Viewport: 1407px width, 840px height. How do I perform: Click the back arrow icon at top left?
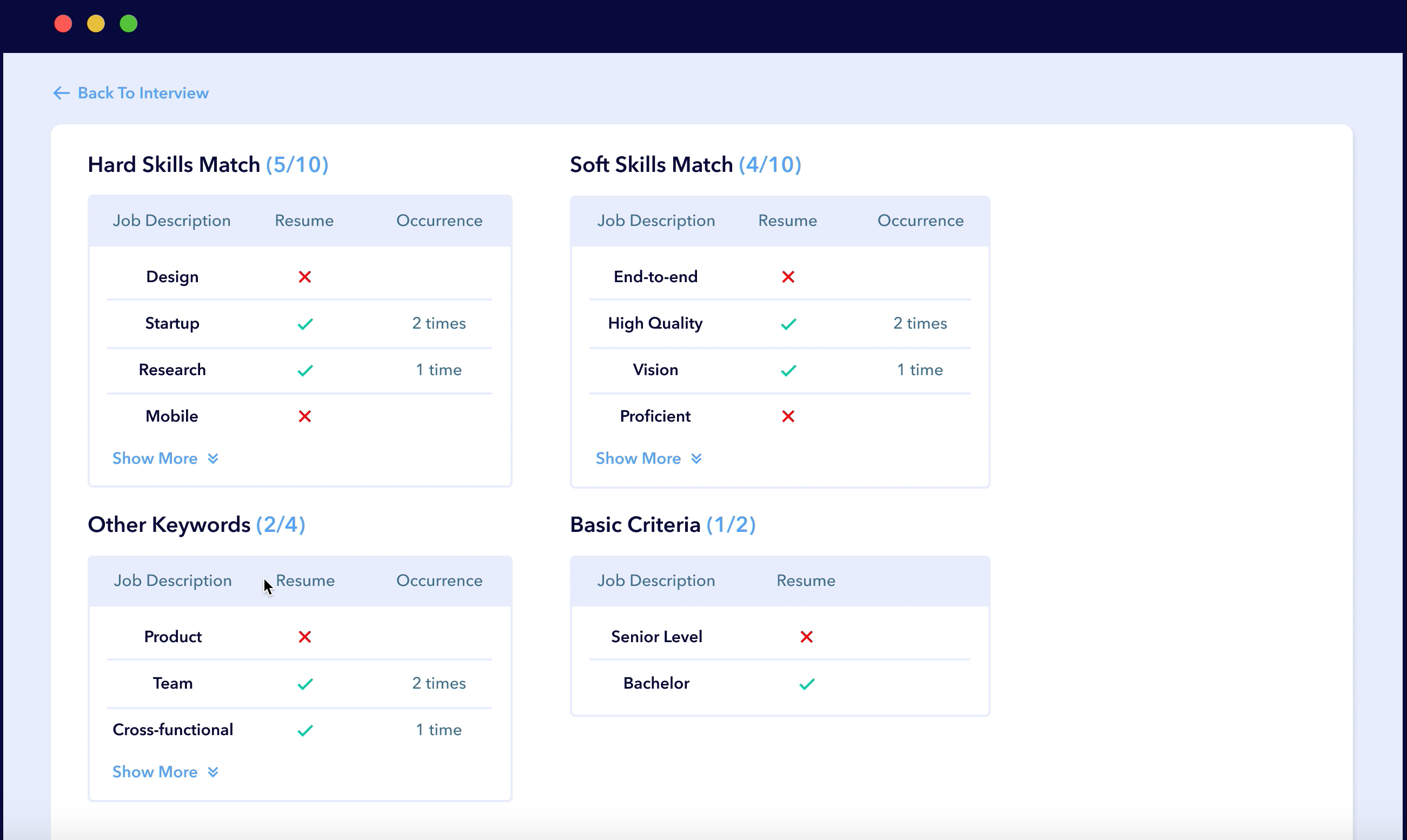[61, 93]
